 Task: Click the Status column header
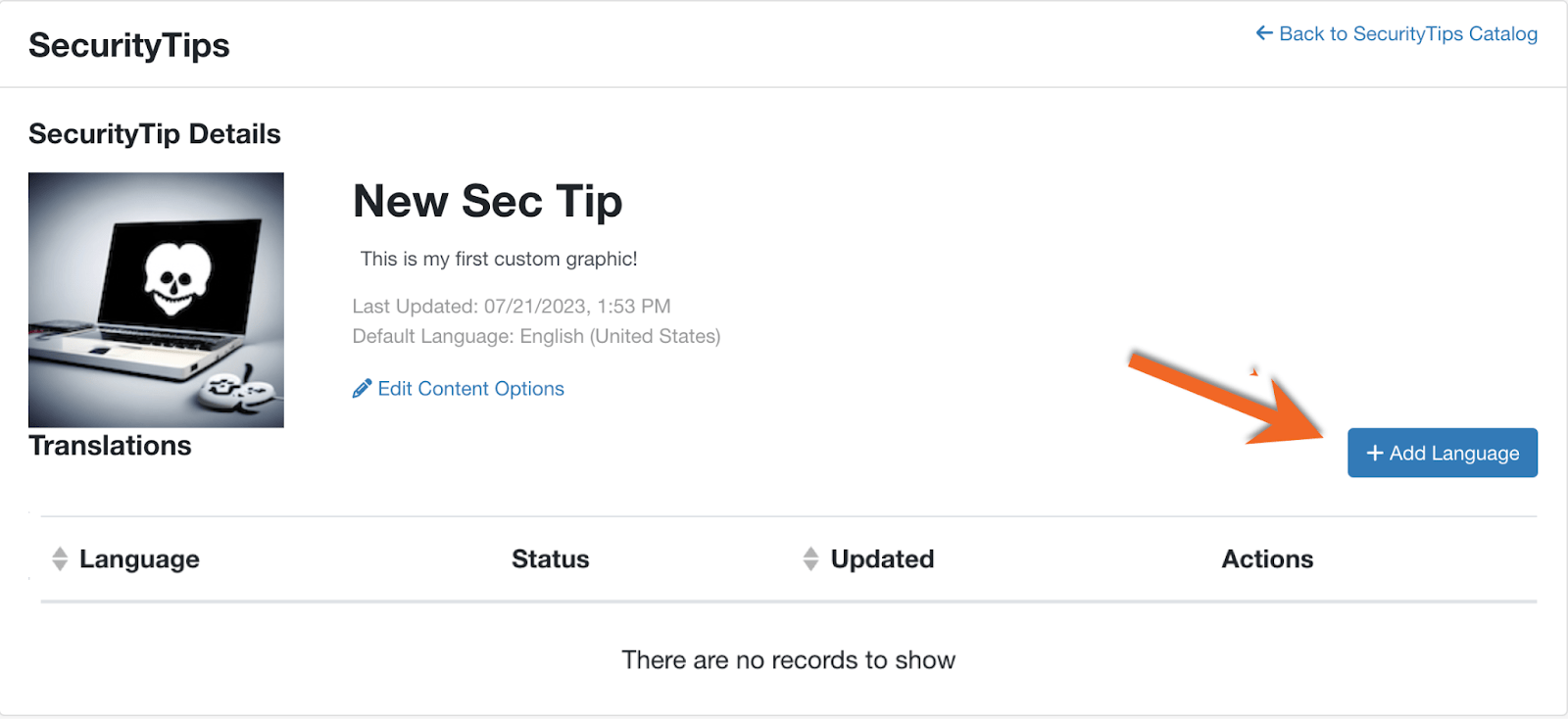point(550,559)
